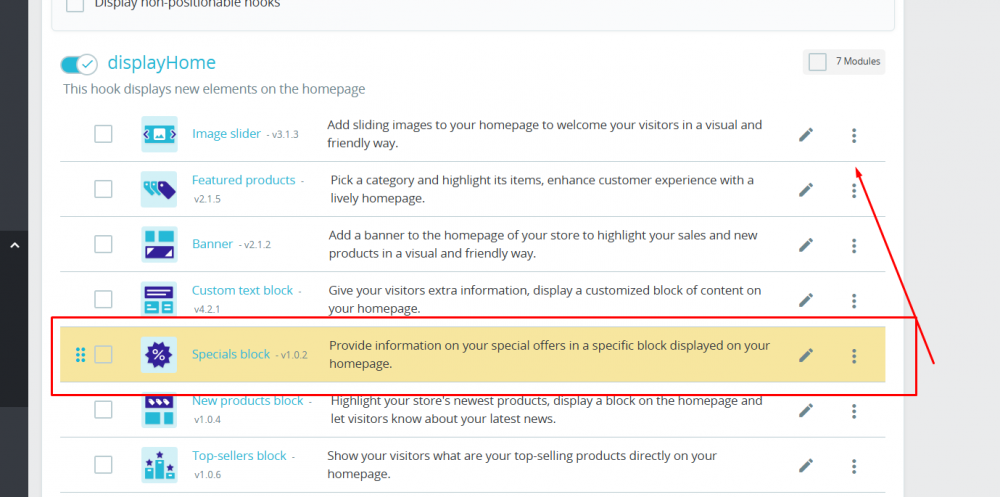The width and height of the screenshot is (1000, 497).
Task: Open more actions for Featured products
Action: click(x=854, y=190)
